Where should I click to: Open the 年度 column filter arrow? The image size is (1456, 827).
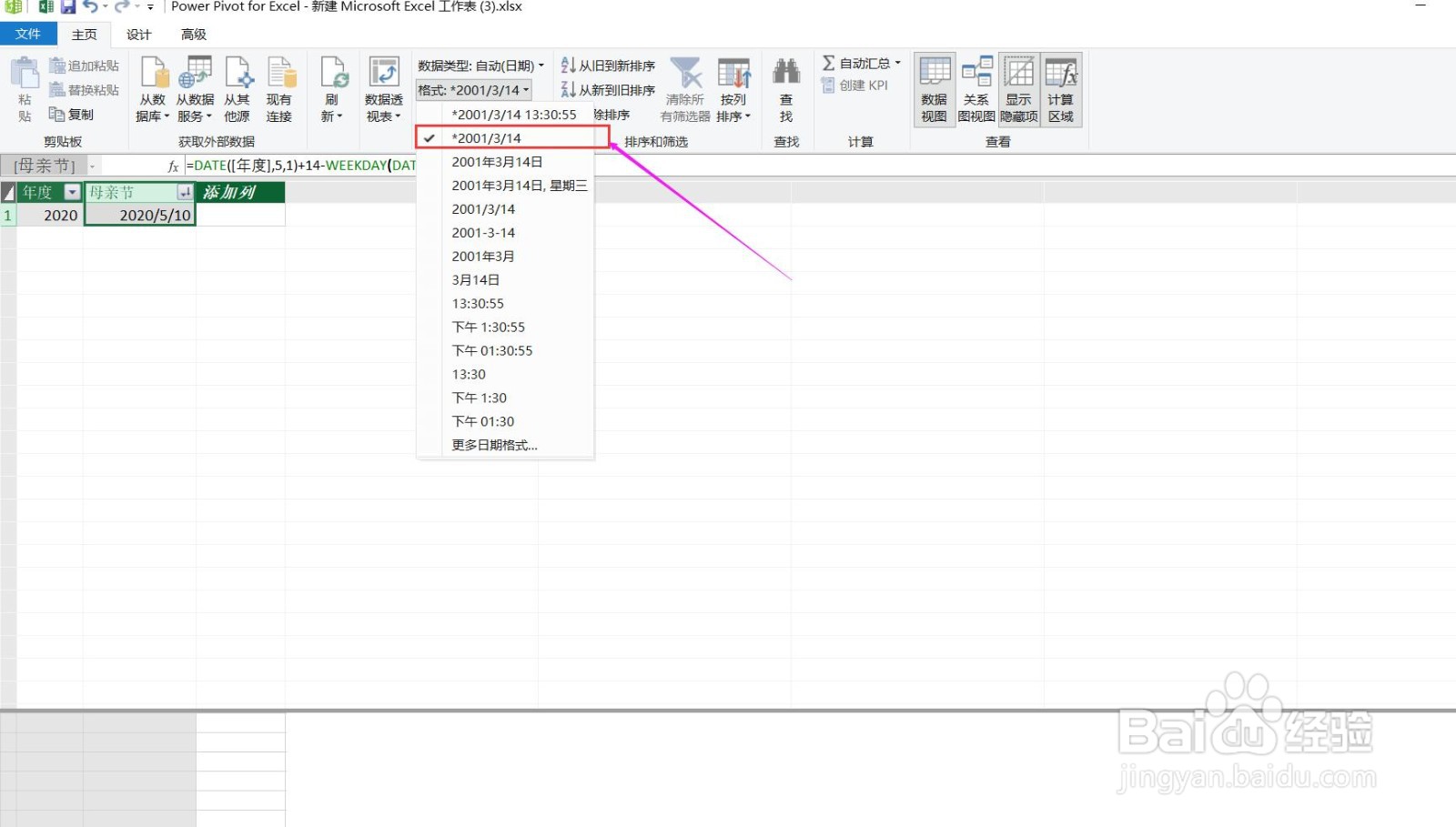[72, 192]
